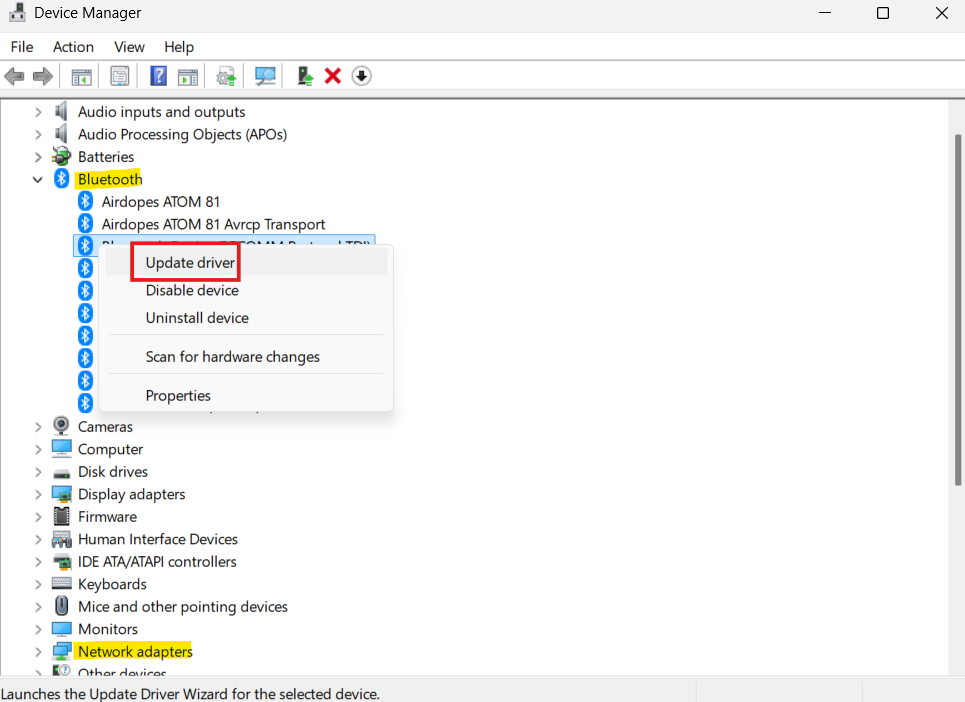Expand Audio inputs and outputs category
The width and height of the screenshot is (965, 702).
38,112
